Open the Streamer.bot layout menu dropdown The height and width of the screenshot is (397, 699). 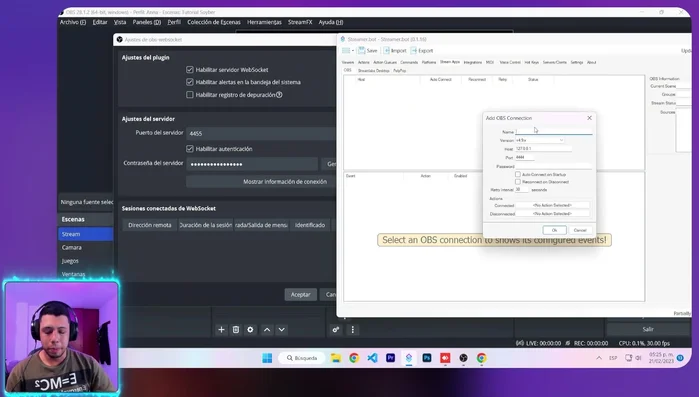point(348,50)
